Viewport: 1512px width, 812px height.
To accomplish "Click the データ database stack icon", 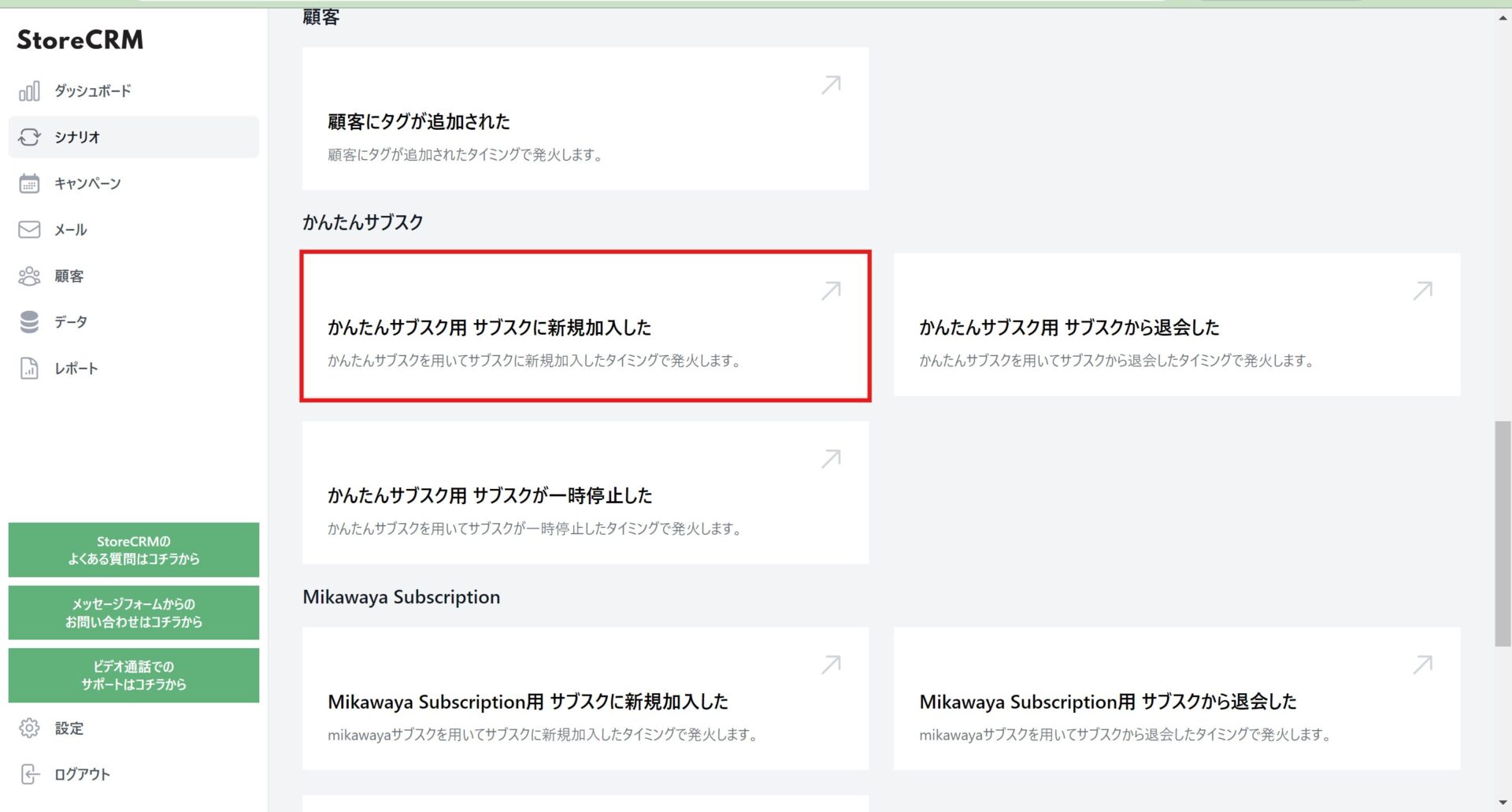I will 29,322.
